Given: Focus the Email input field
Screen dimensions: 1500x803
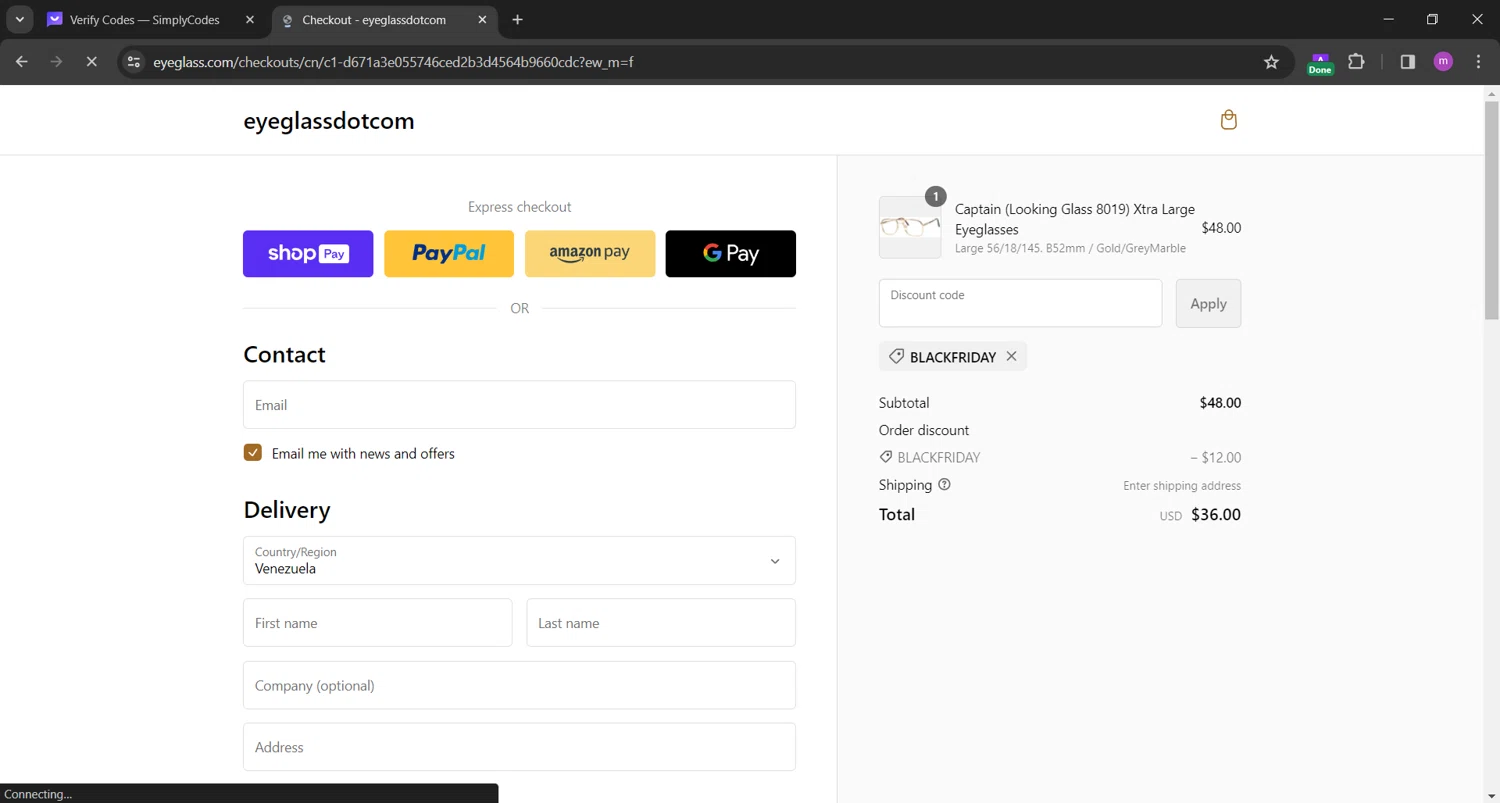Looking at the screenshot, I should click(519, 405).
